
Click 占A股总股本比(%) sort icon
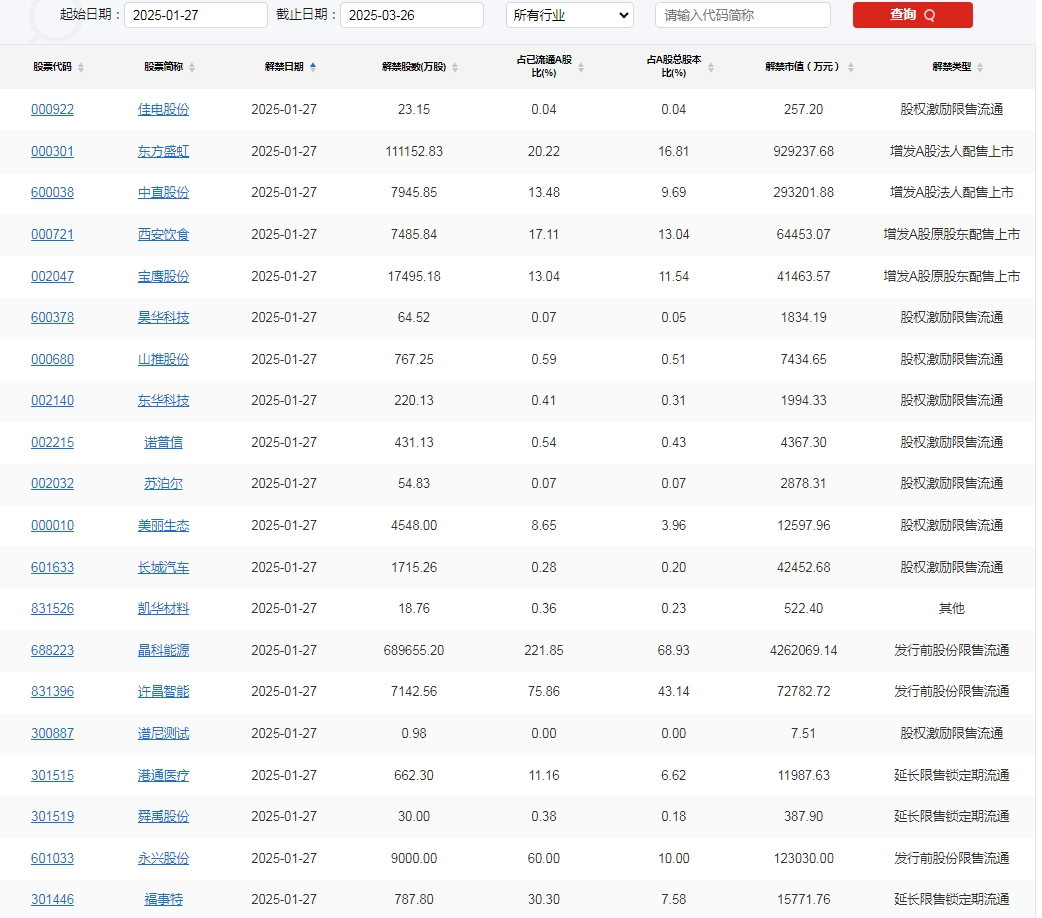click(x=710, y=68)
